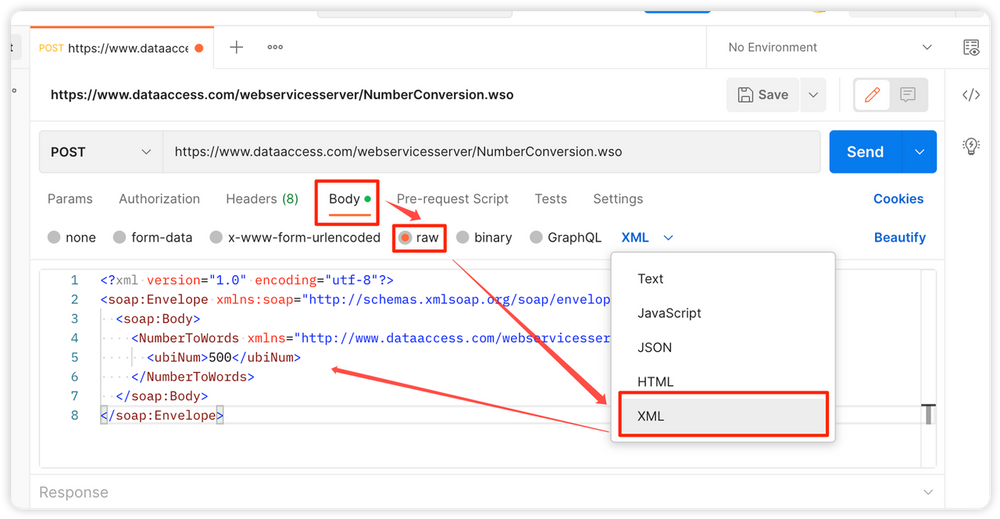Switch to the Headers (8) tab
The image size is (1000, 519).
(262, 199)
